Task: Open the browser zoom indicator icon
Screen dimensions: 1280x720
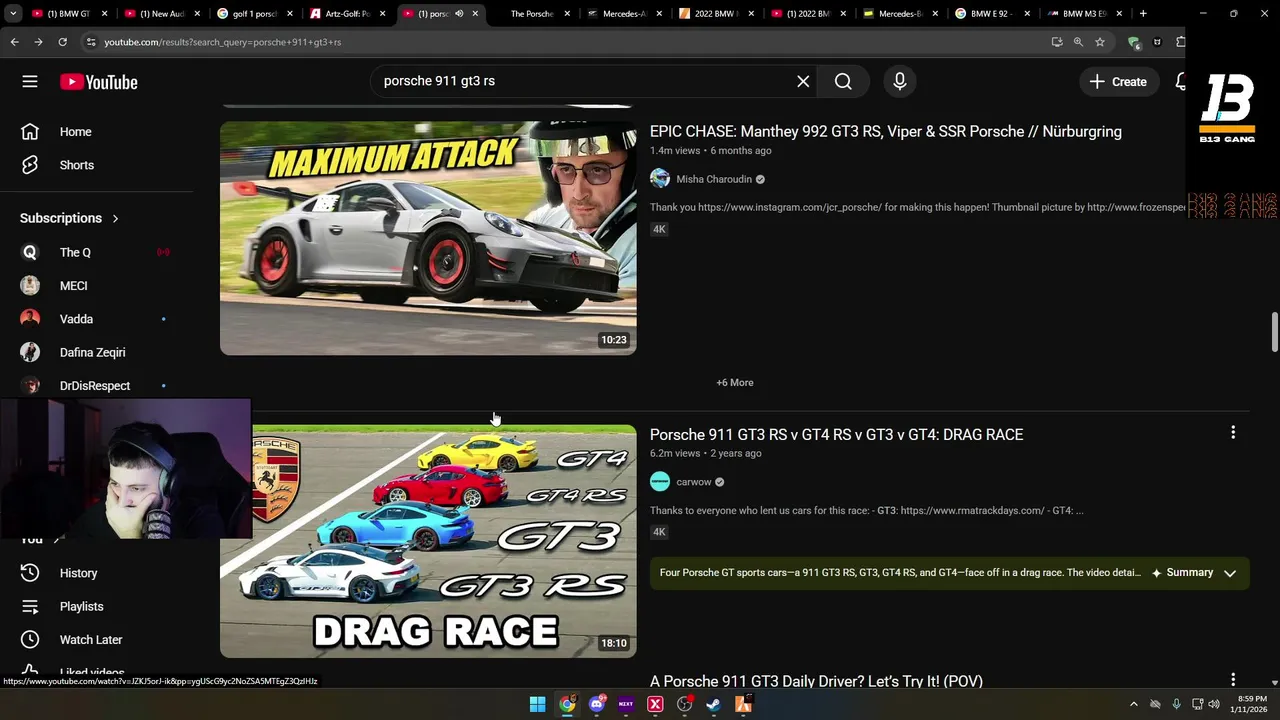Action: click(x=1078, y=42)
